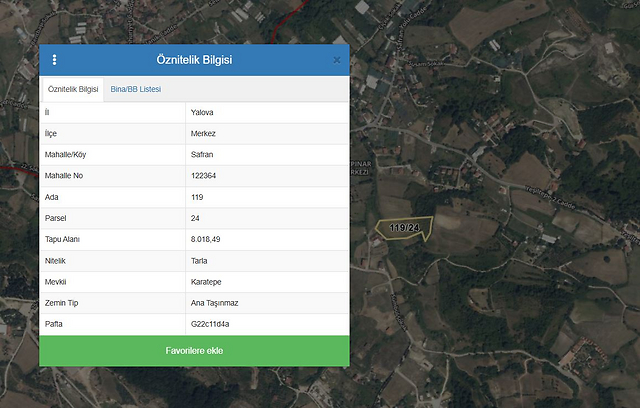The width and height of the screenshot is (640, 408).
Task: Click the Mahalle/Köy field label
Action: click(66, 154)
